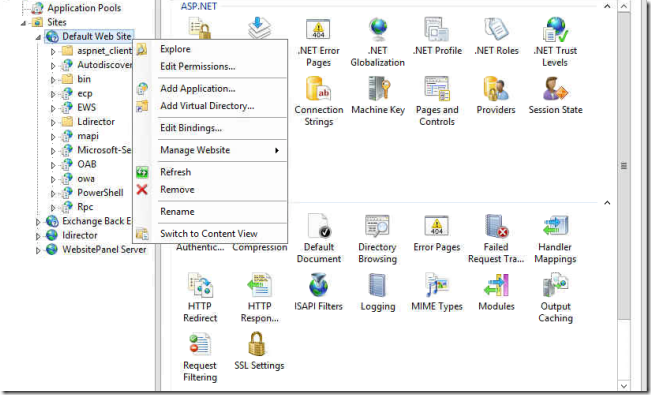Collapse the ASP.NET section group
The image size is (651, 395).
click(607, 6)
